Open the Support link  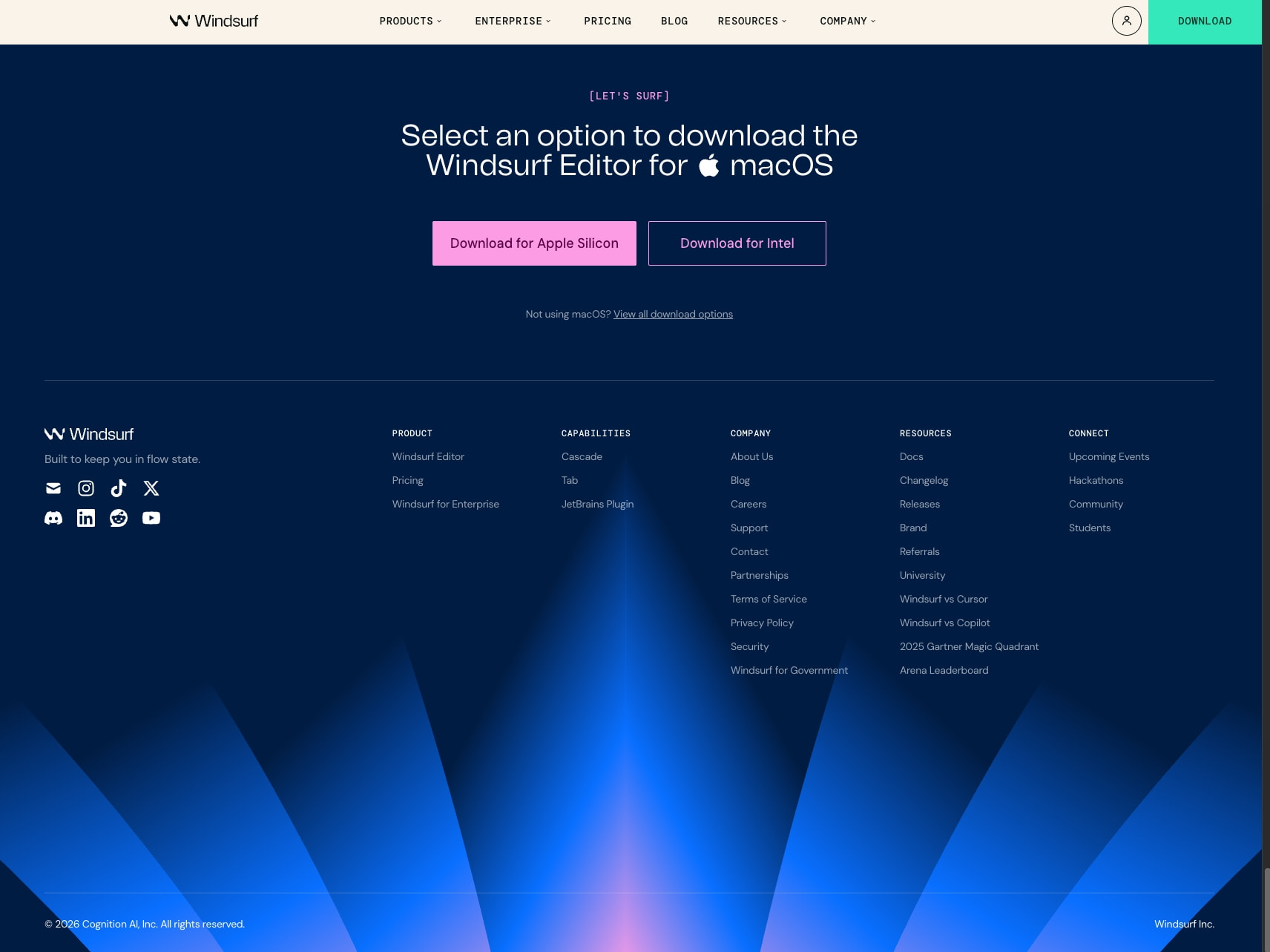click(749, 528)
